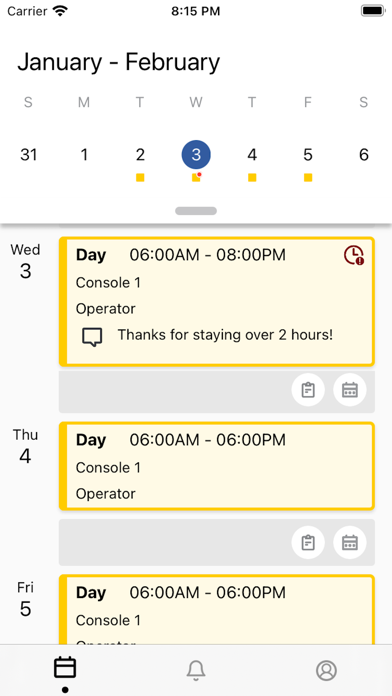The width and height of the screenshot is (392, 696).
Task: Switch to the profile tab
Action: click(326, 670)
